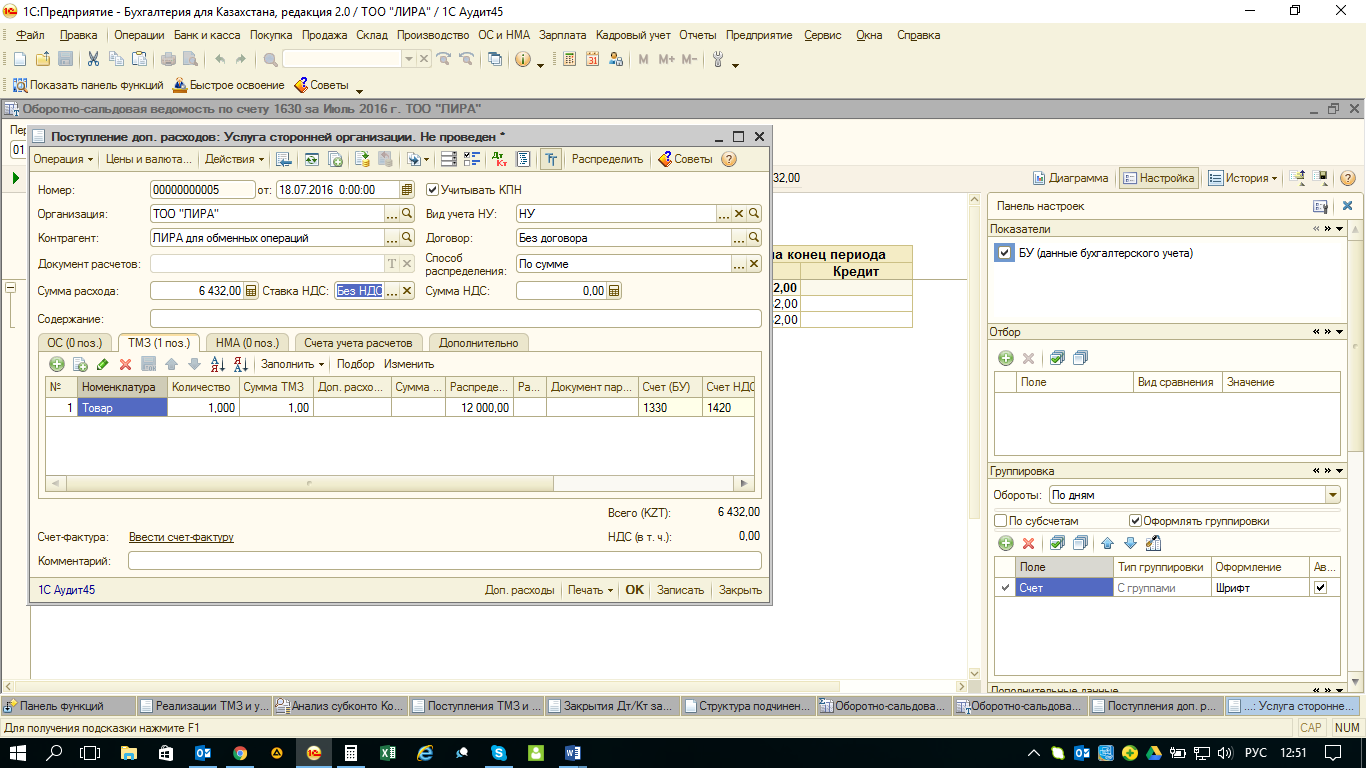Switch to the ОС (0 поз.) tab
Viewport: 1366px width, 768px height.
point(76,343)
